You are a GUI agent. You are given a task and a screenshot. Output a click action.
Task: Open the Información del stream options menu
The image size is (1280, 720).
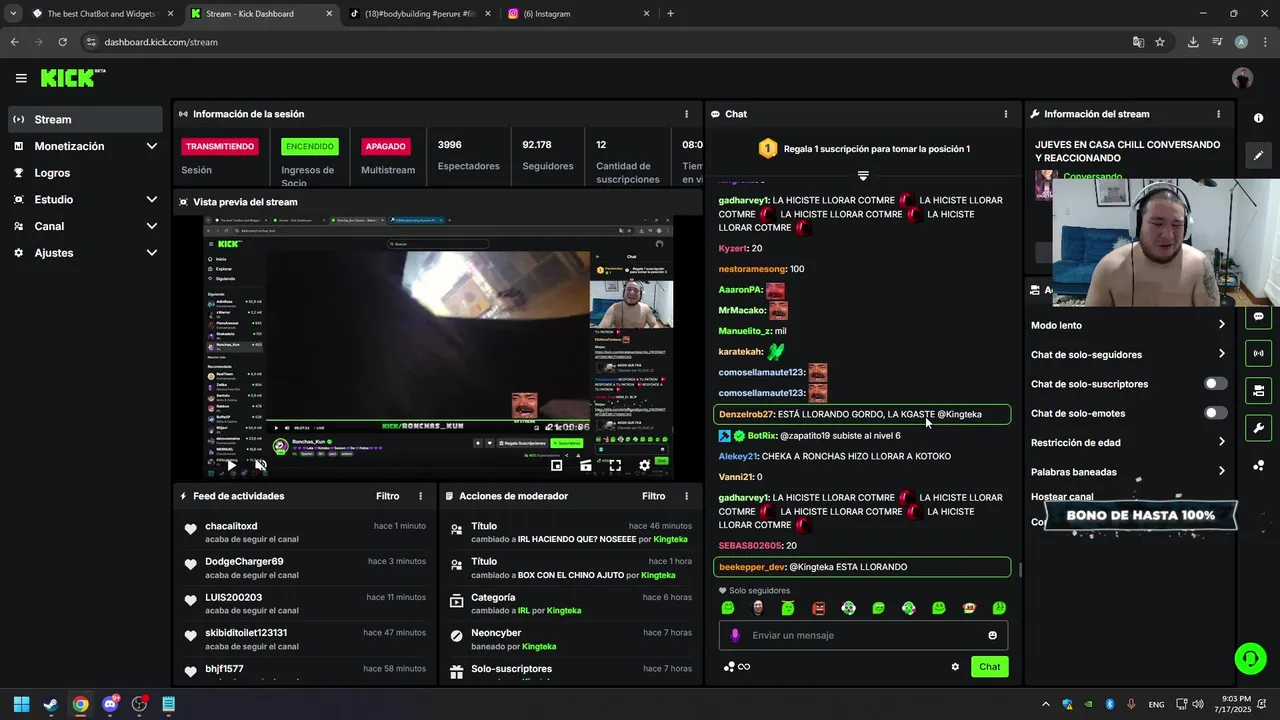(x=1218, y=114)
